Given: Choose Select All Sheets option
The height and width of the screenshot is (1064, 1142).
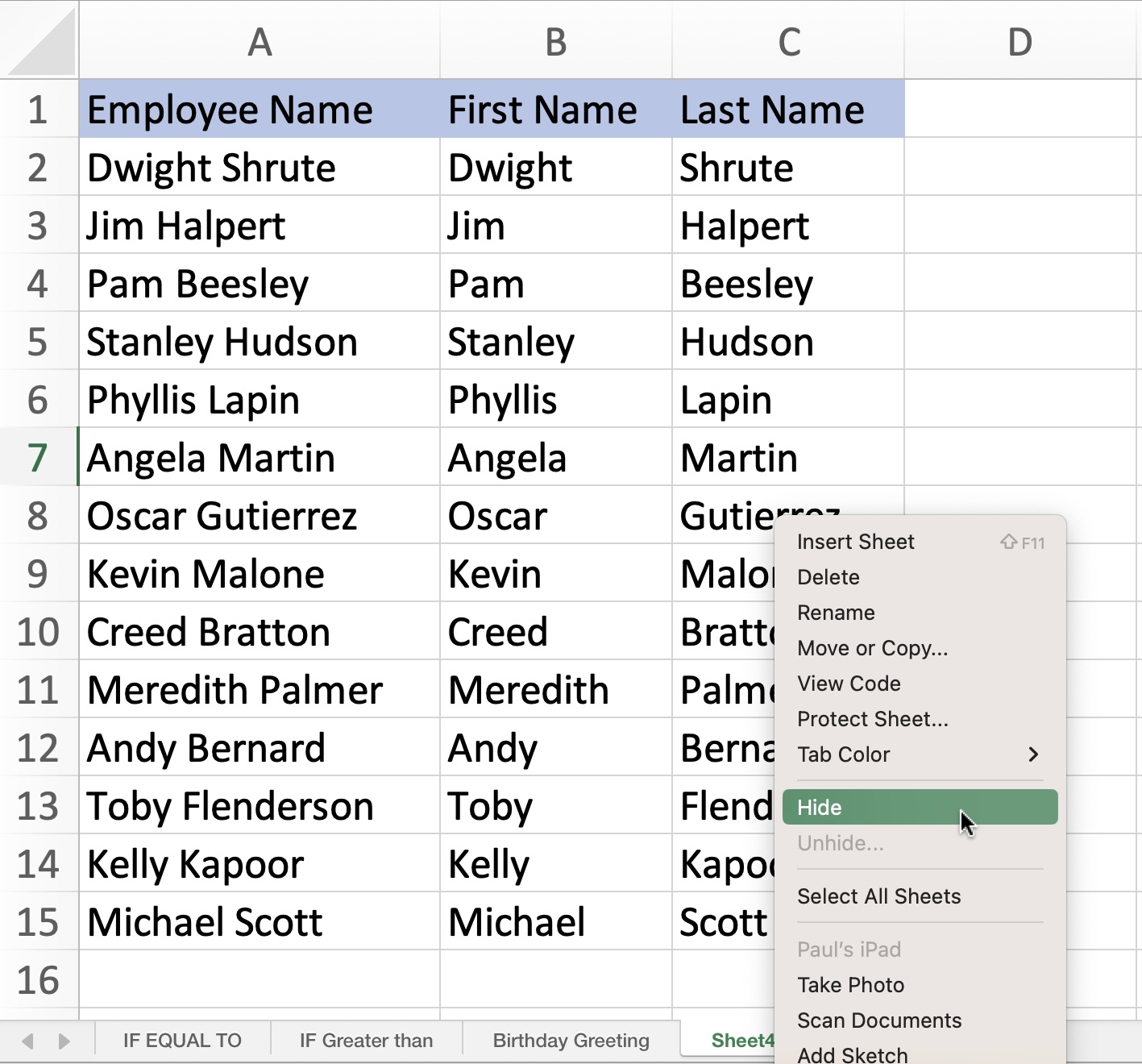Looking at the screenshot, I should (920, 896).
